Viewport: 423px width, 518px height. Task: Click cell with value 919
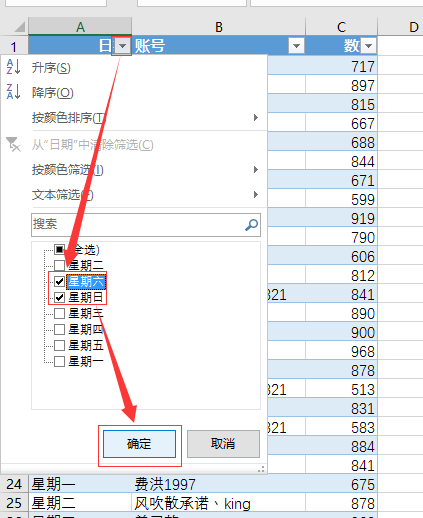point(341,218)
